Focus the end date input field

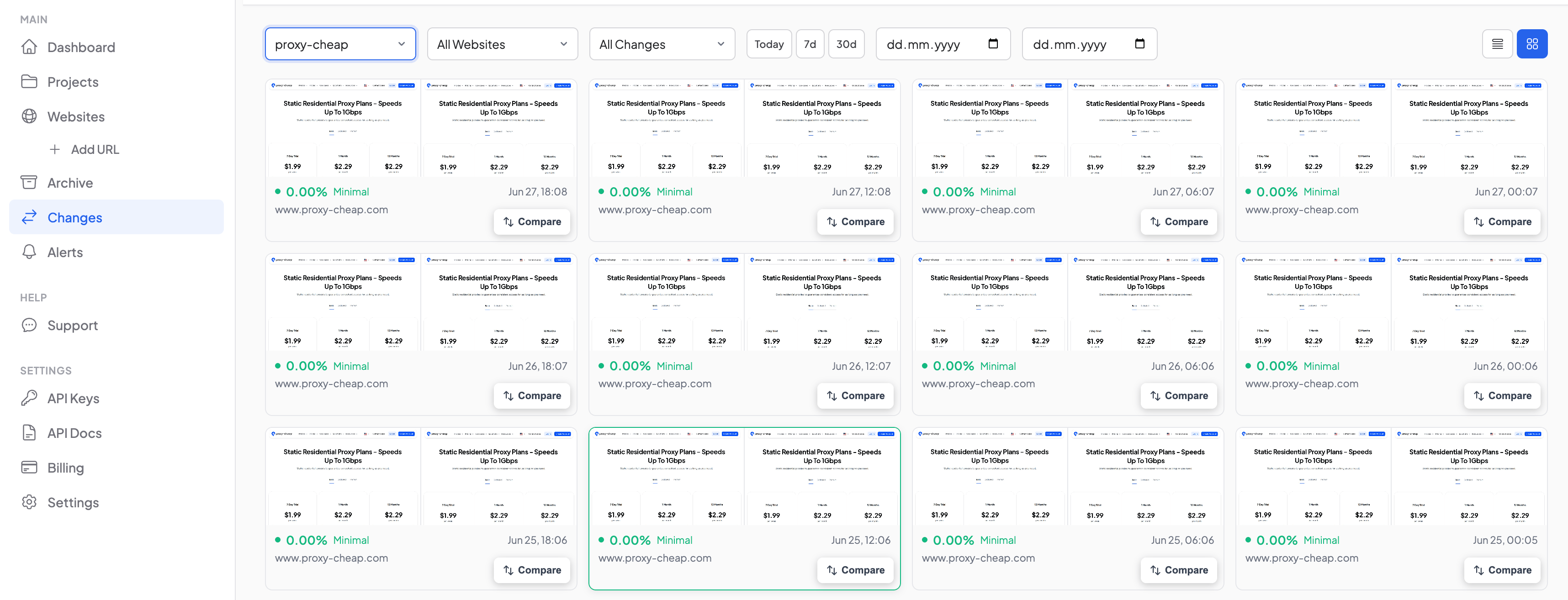pyautogui.click(x=1089, y=44)
